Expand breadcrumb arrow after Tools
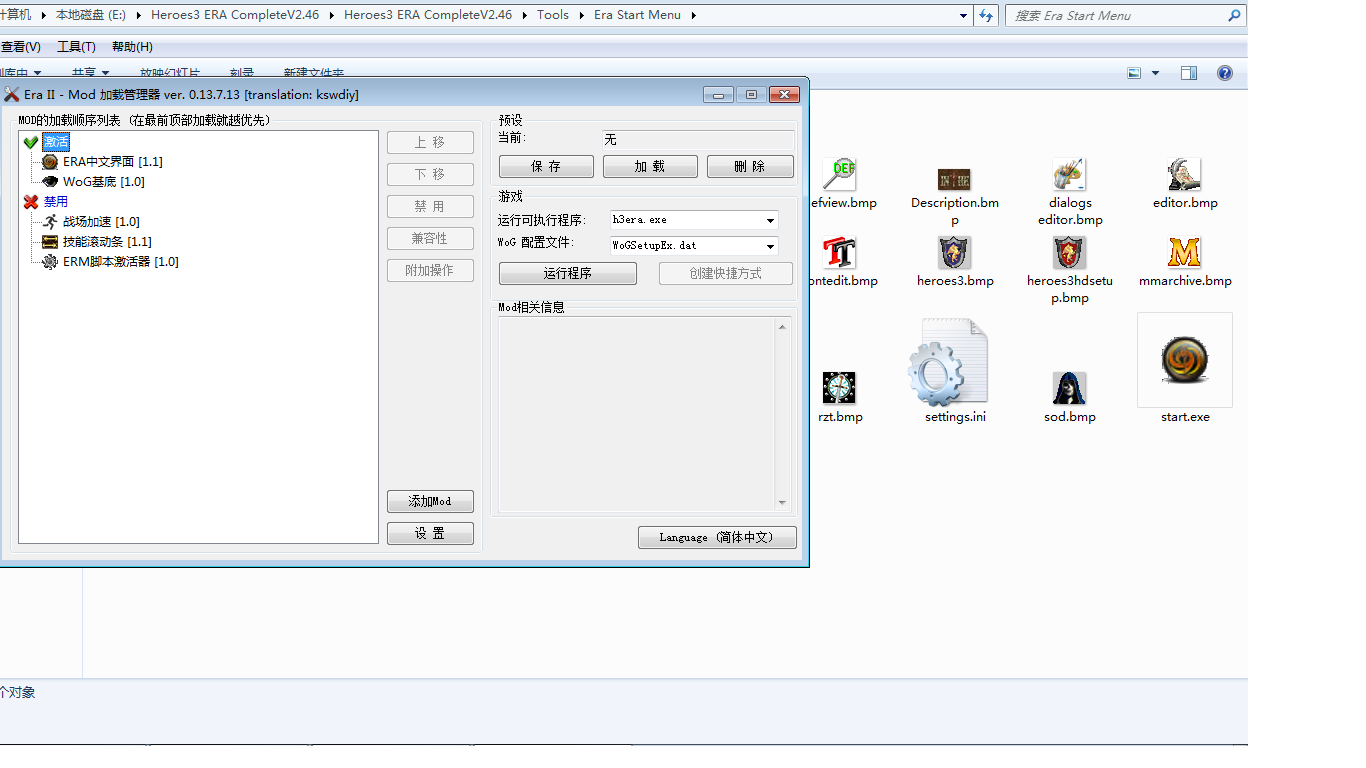The image size is (1366, 768). pyautogui.click(x=581, y=15)
